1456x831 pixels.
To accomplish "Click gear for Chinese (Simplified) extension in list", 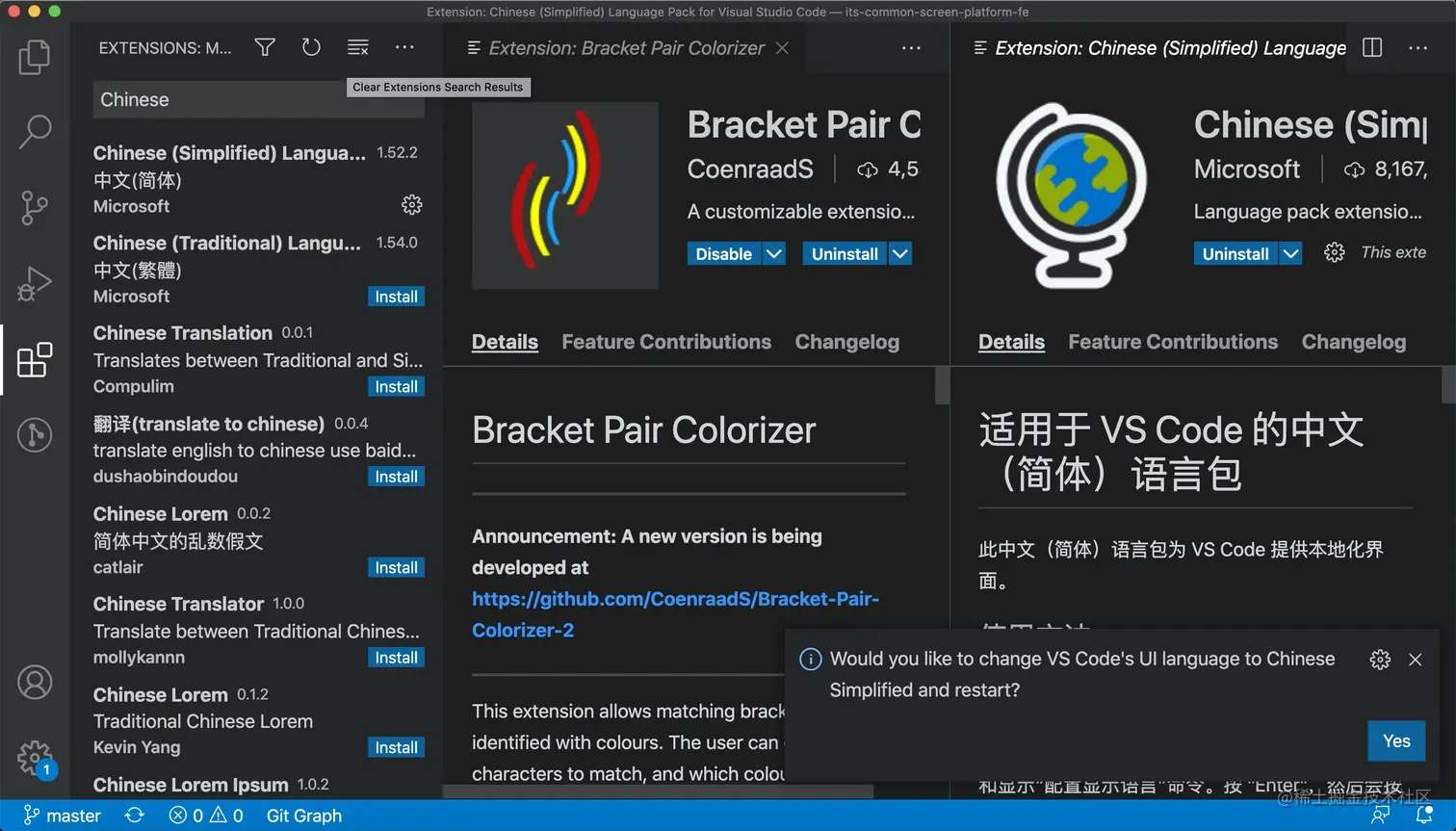I will (412, 205).
